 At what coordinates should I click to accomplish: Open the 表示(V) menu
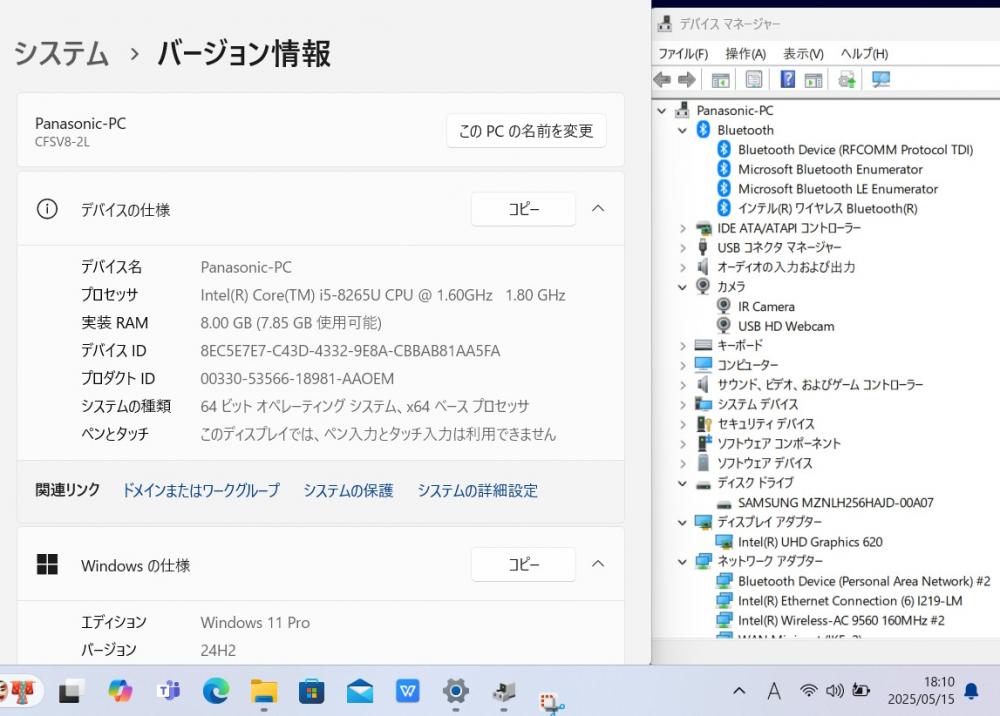tap(804, 54)
